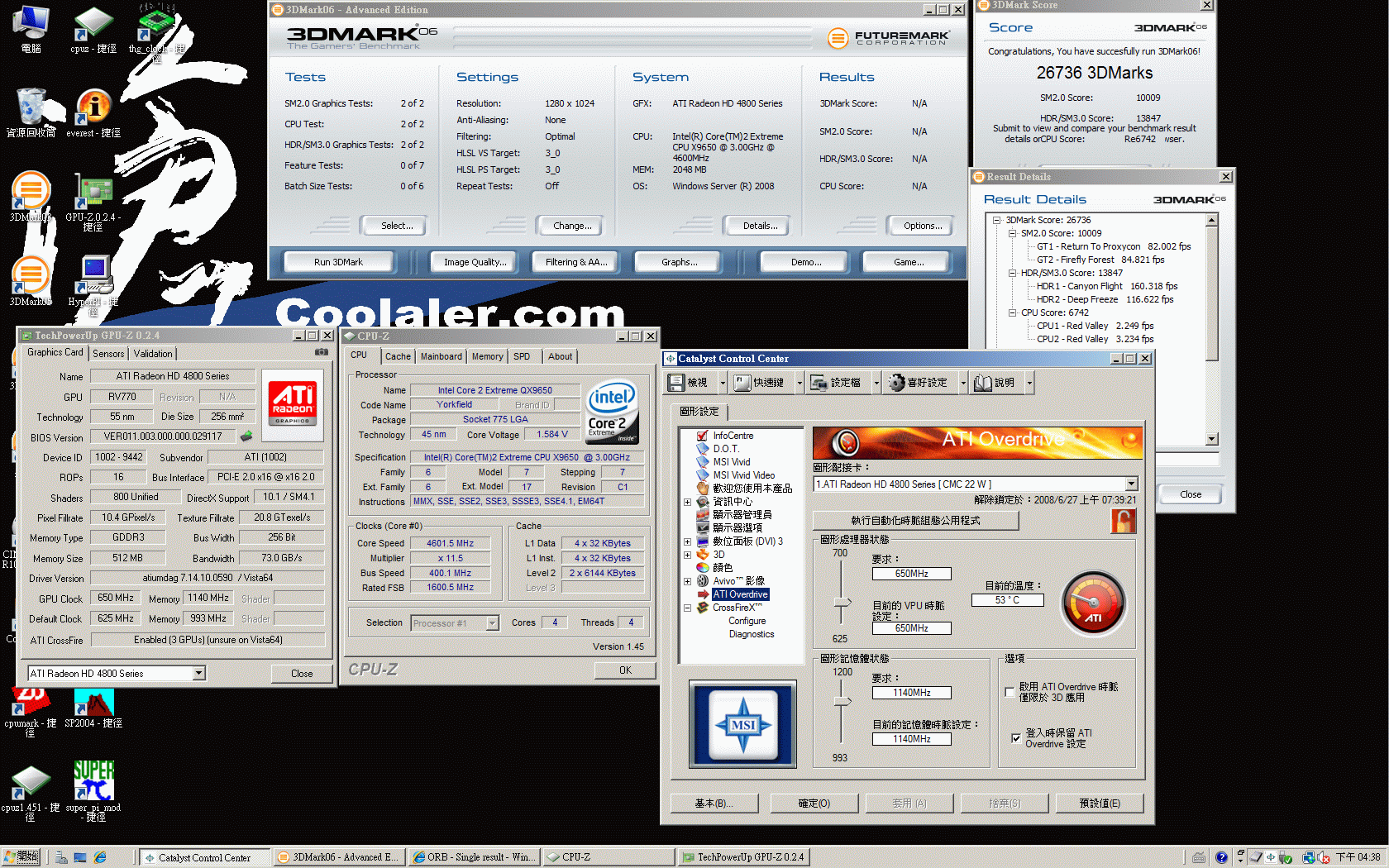
Task: Click the MSI logo image in Catalyst
Action: (x=742, y=724)
